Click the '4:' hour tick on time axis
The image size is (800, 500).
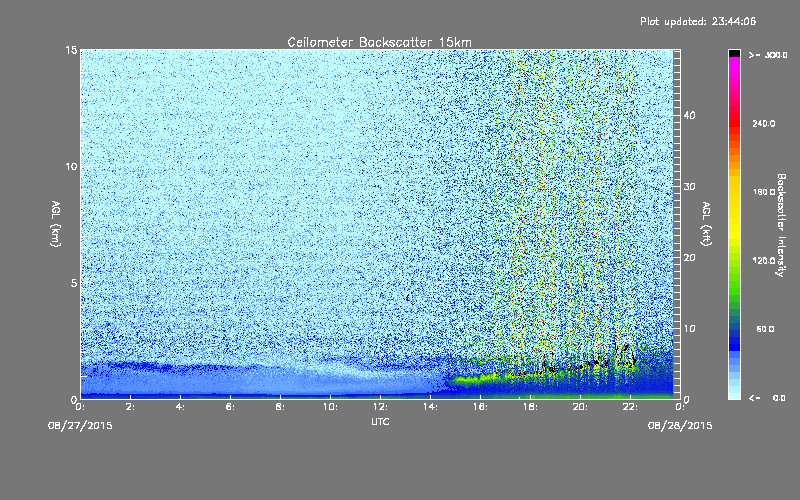pyautogui.click(x=180, y=407)
